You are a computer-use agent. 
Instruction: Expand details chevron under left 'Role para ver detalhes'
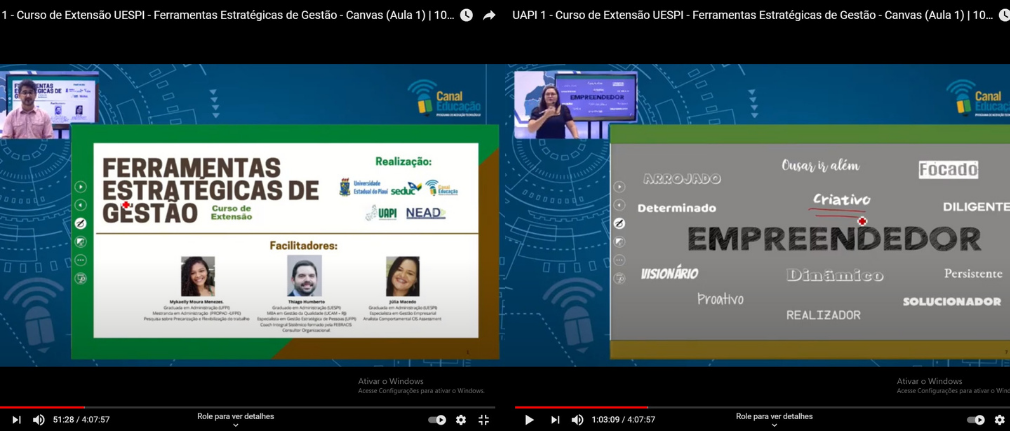(236, 425)
